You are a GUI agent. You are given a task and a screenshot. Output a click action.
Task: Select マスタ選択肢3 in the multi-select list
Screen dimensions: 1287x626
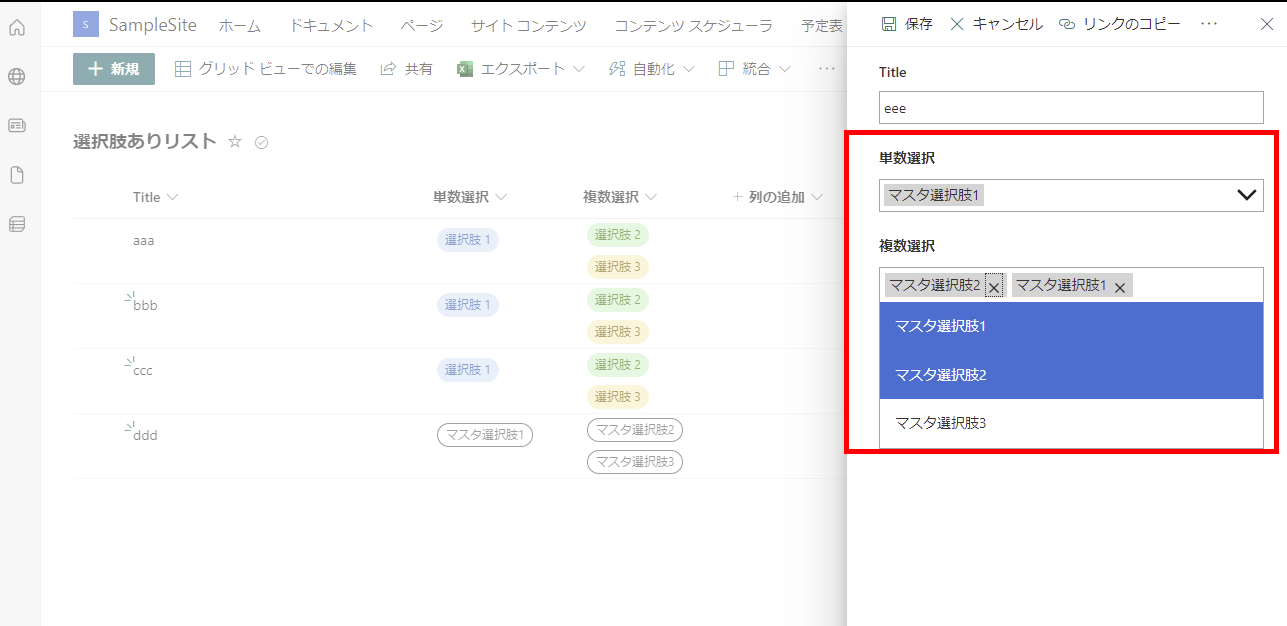click(1071, 423)
